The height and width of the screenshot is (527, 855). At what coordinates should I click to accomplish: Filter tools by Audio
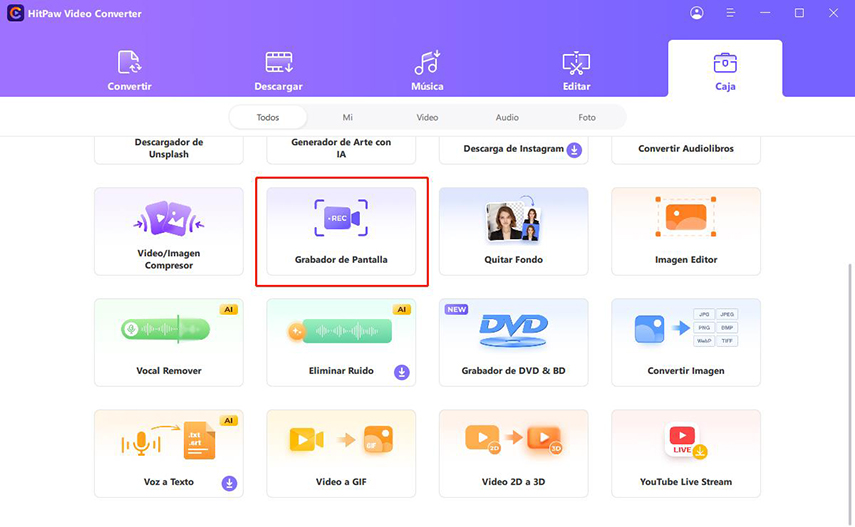pyautogui.click(x=507, y=117)
